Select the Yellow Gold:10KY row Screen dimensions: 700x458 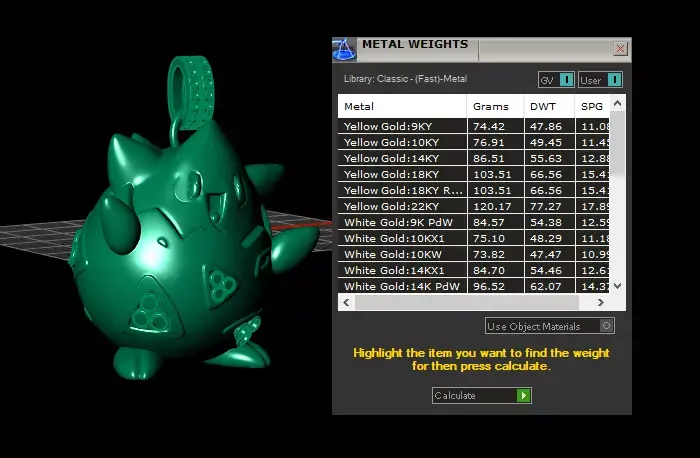(474, 142)
